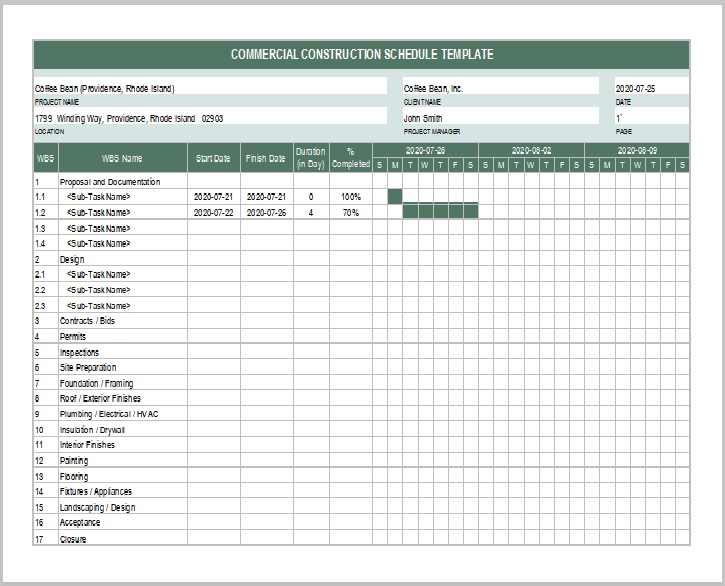The height and width of the screenshot is (586, 725).
Task: Select the Start Date column header
Action: pyautogui.click(x=213, y=158)
